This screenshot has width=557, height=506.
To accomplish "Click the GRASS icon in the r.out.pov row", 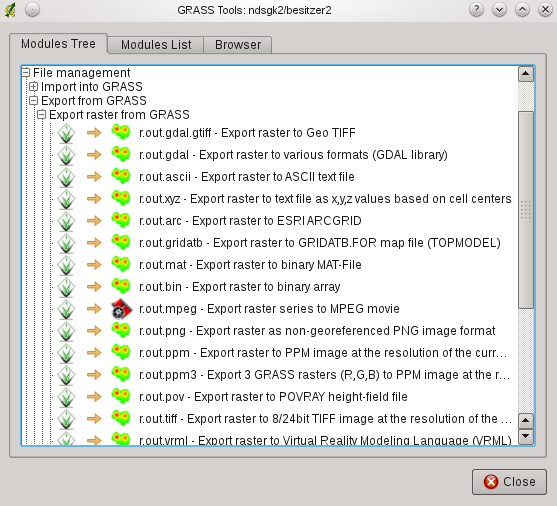I will coord(66,397).
